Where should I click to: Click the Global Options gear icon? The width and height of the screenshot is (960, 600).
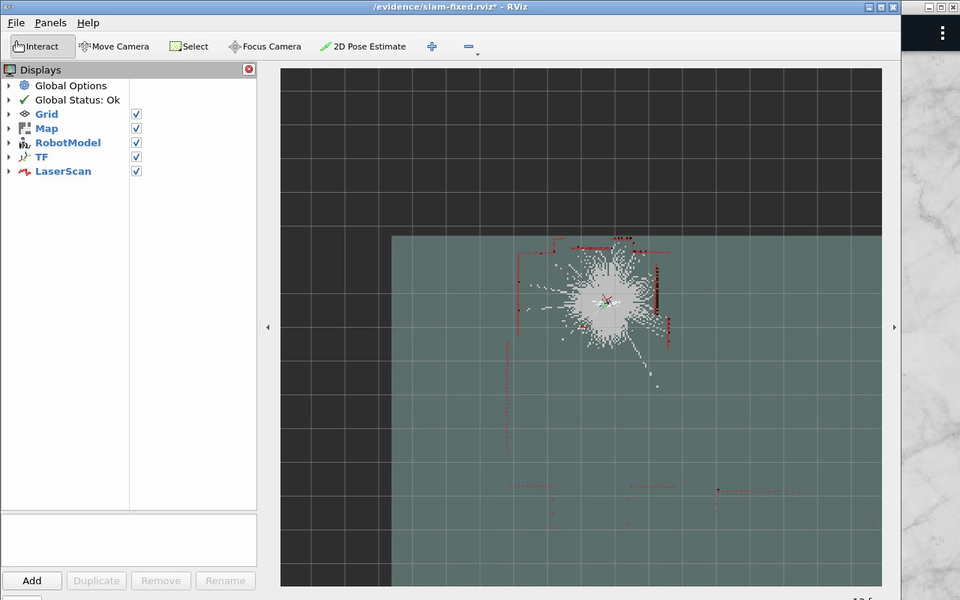tap(24, 86)
